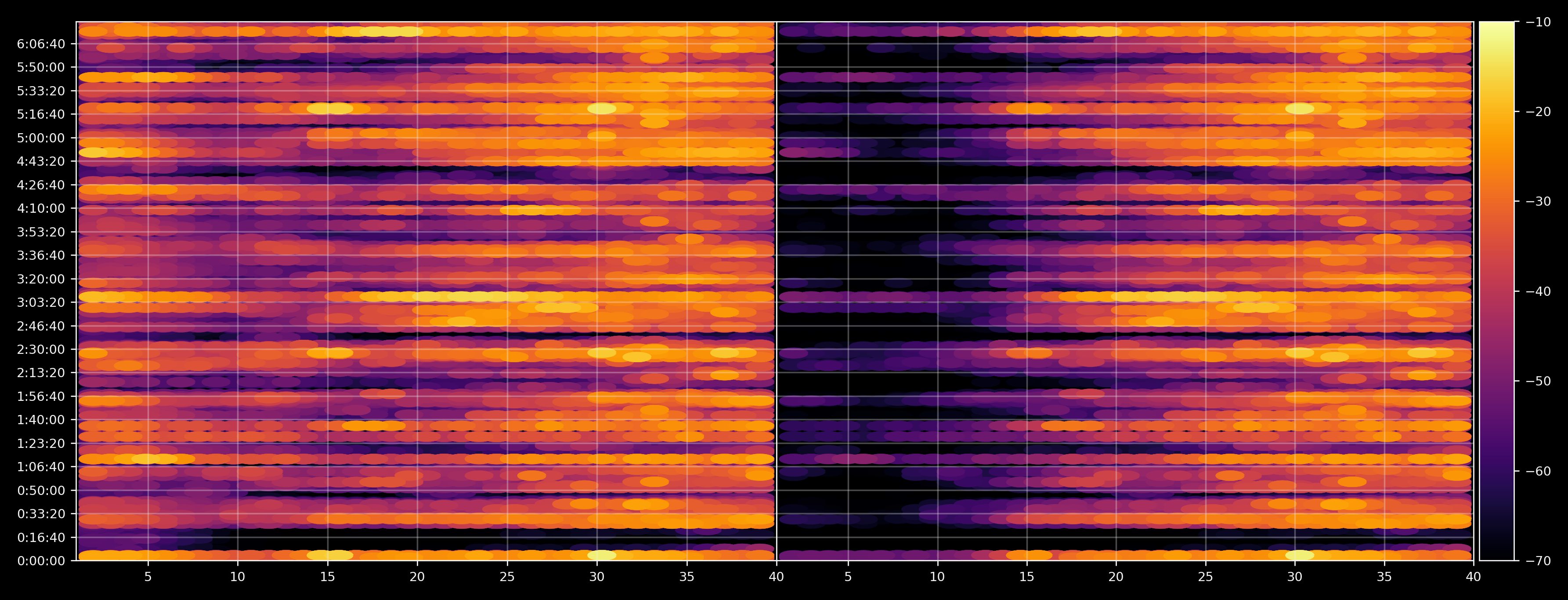The height and width of the screenshot is (600, 1568).
Task: Select the −20 colorbar scale label
Action: pos(1538,112)
